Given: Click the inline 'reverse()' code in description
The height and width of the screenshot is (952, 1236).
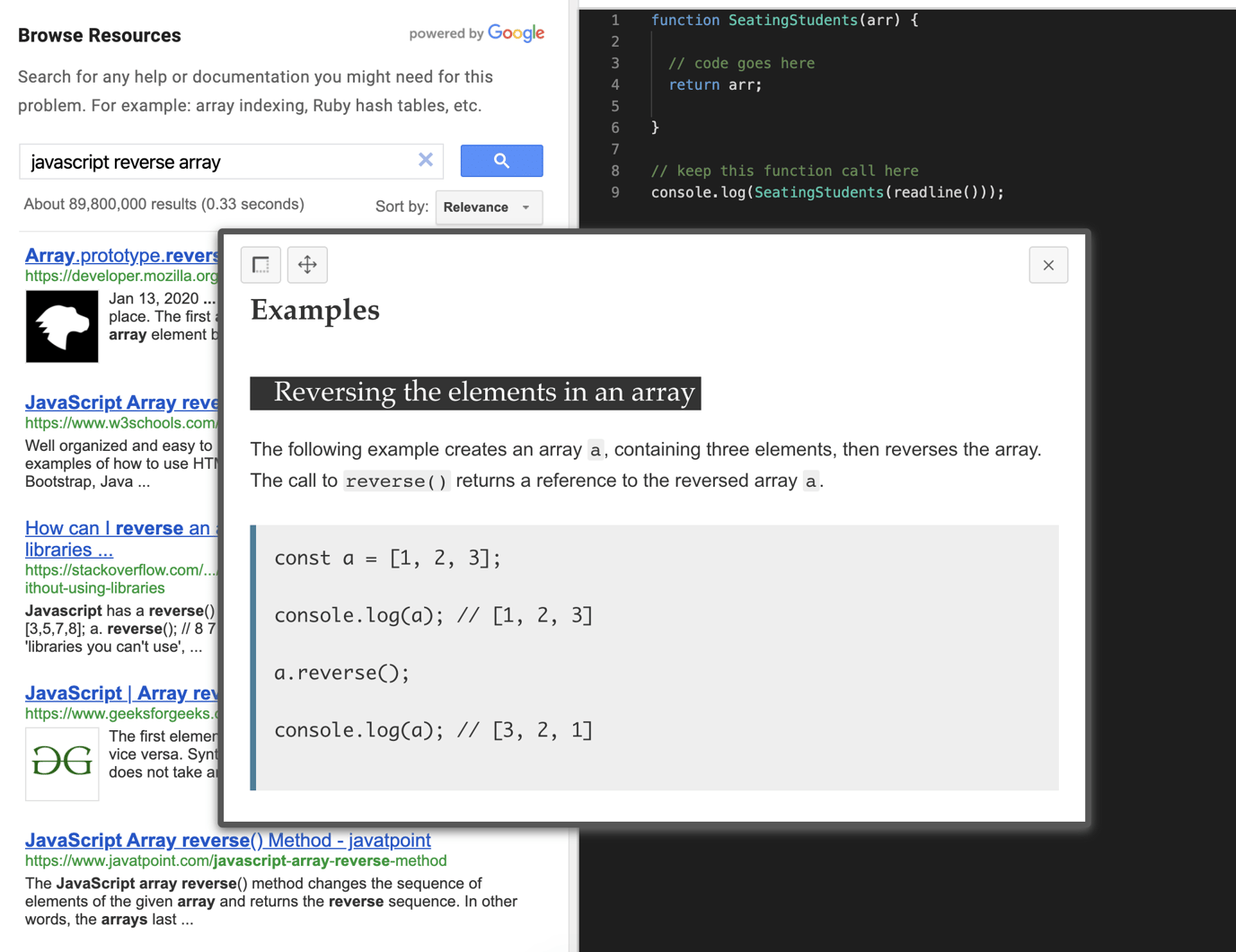Looking at the screenshot, I should pos(396,481).
